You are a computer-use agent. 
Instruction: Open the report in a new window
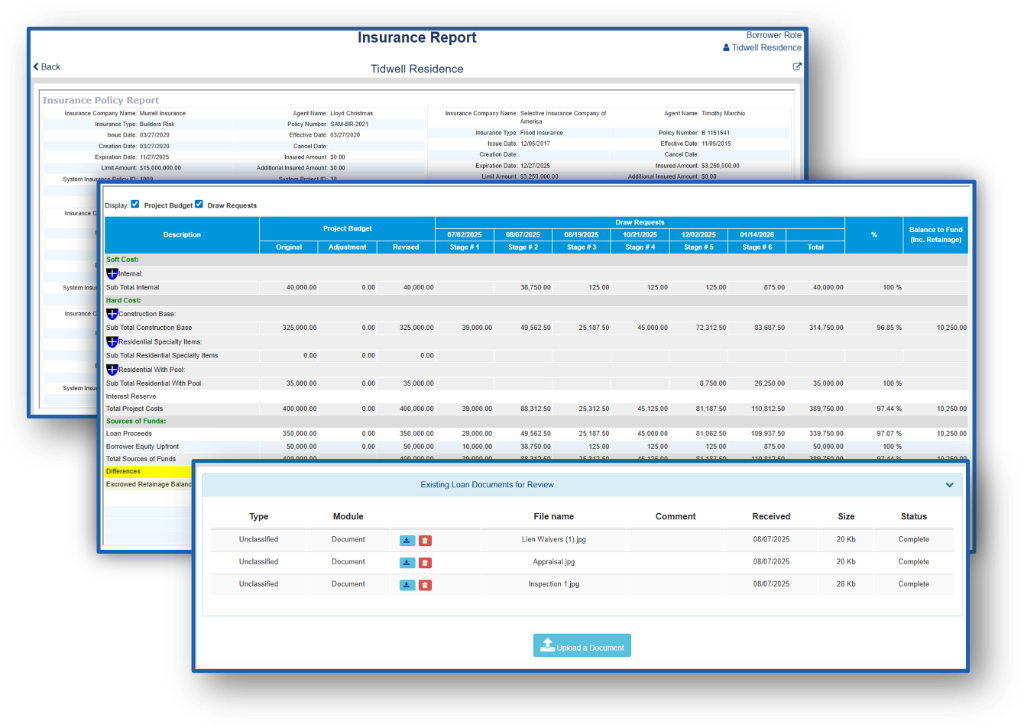coord(797,67)
